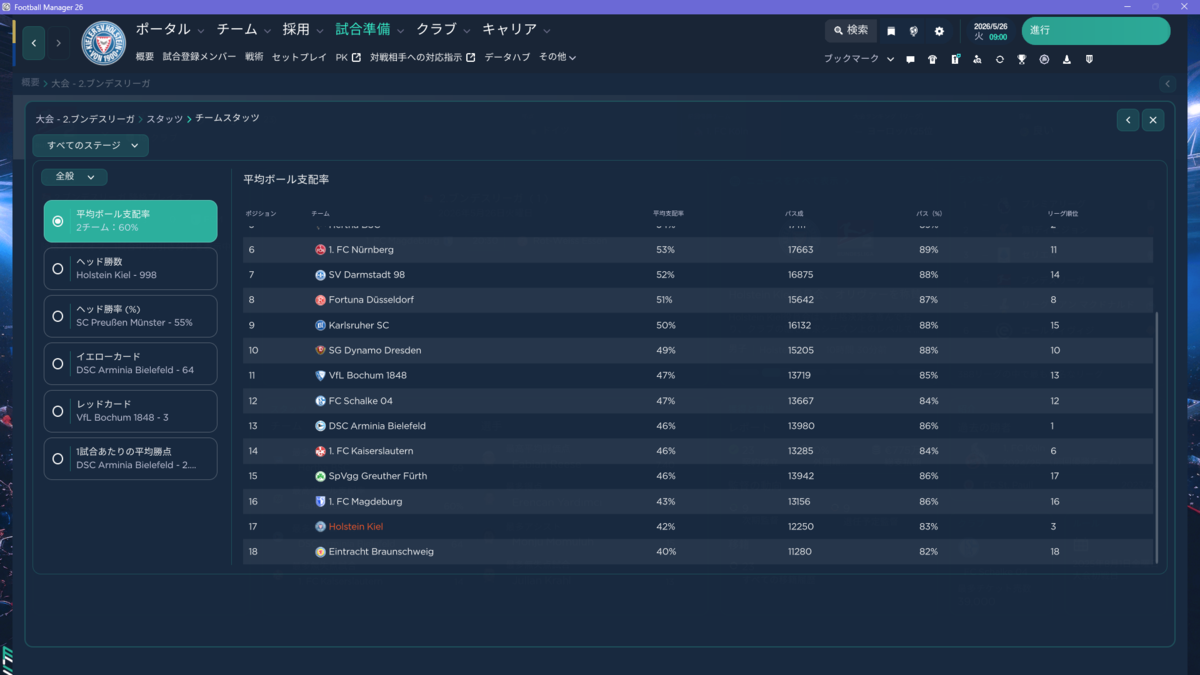Select 平均ボール支配率 stat radio option

coord(131,221)
